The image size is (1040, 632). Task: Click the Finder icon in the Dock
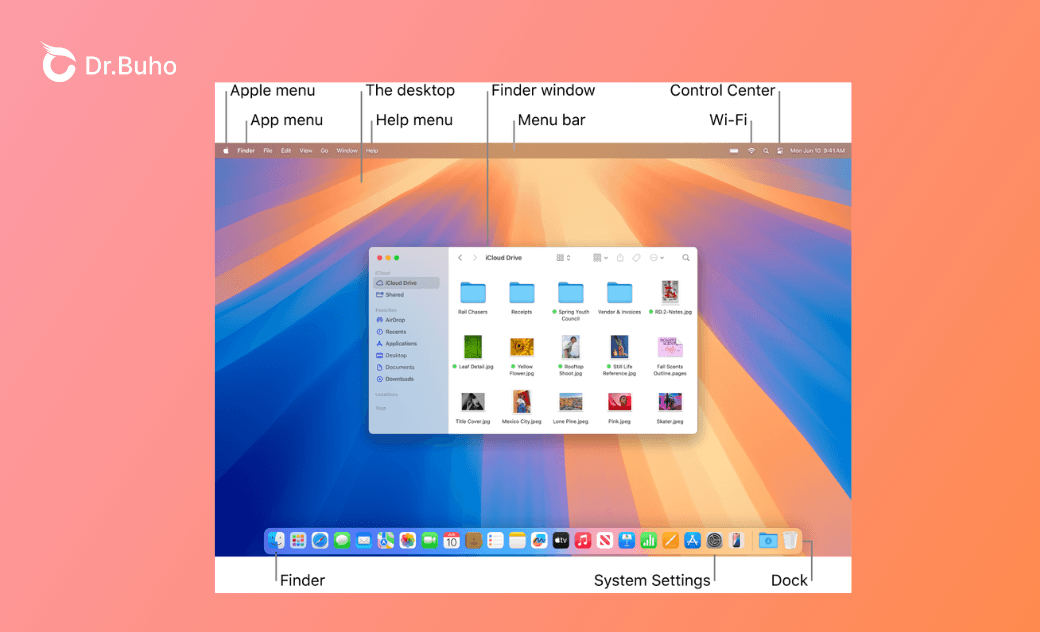tap(274, 540)
